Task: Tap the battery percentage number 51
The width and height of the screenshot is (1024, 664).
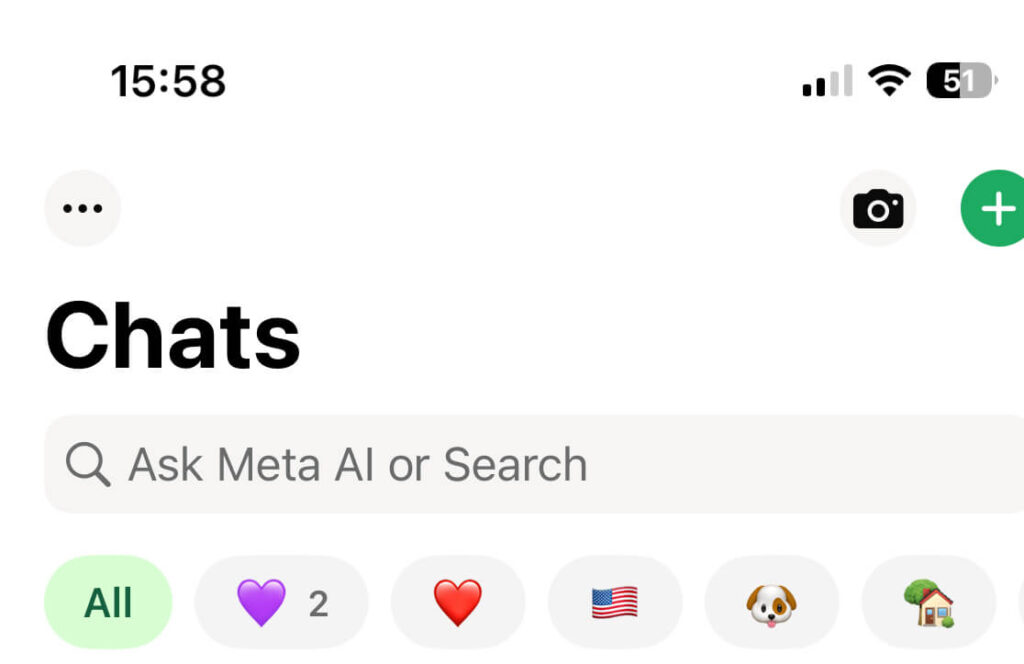Action: pyautogui.click(x=957, y=80)
